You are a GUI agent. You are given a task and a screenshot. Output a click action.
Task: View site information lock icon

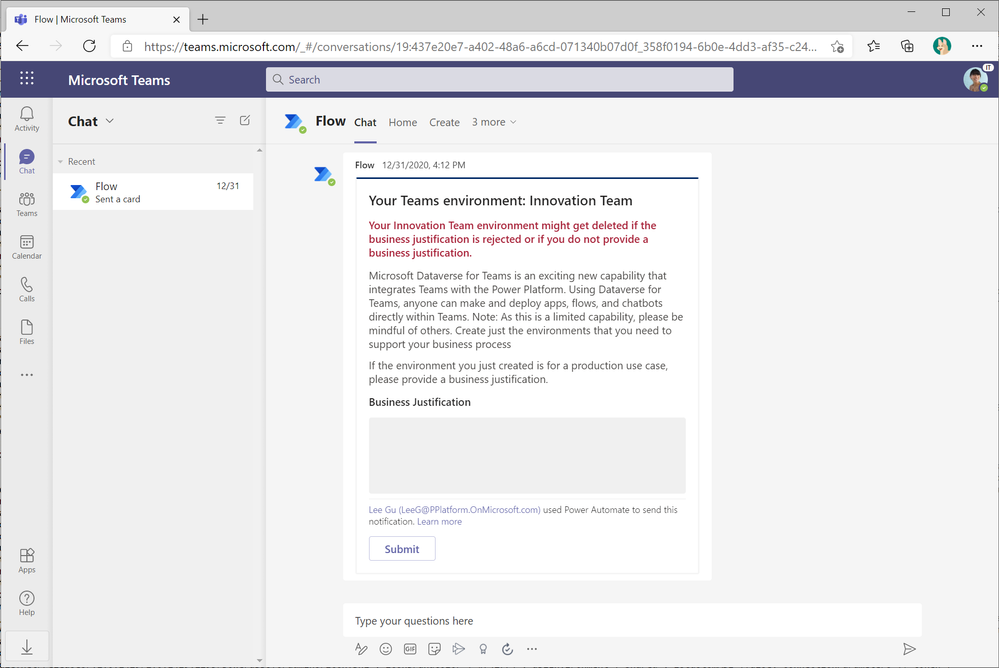(127, 47)
